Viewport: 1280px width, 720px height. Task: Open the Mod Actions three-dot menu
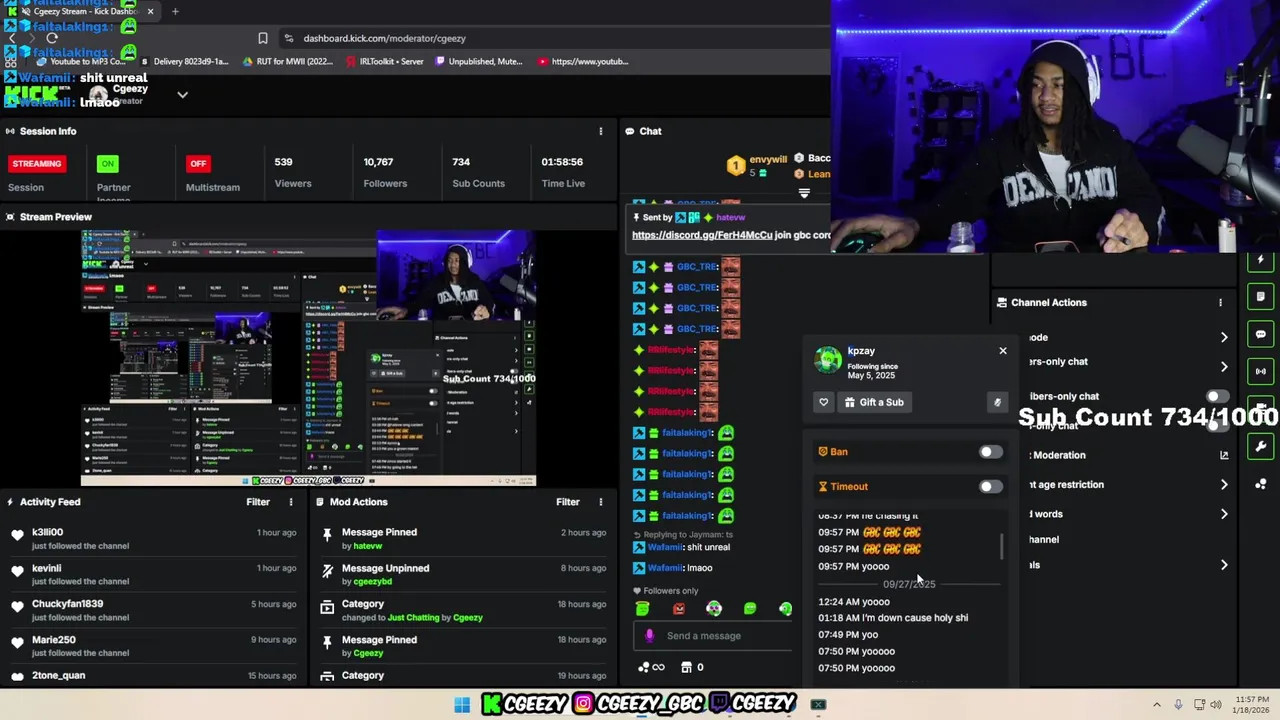(601, 502)
